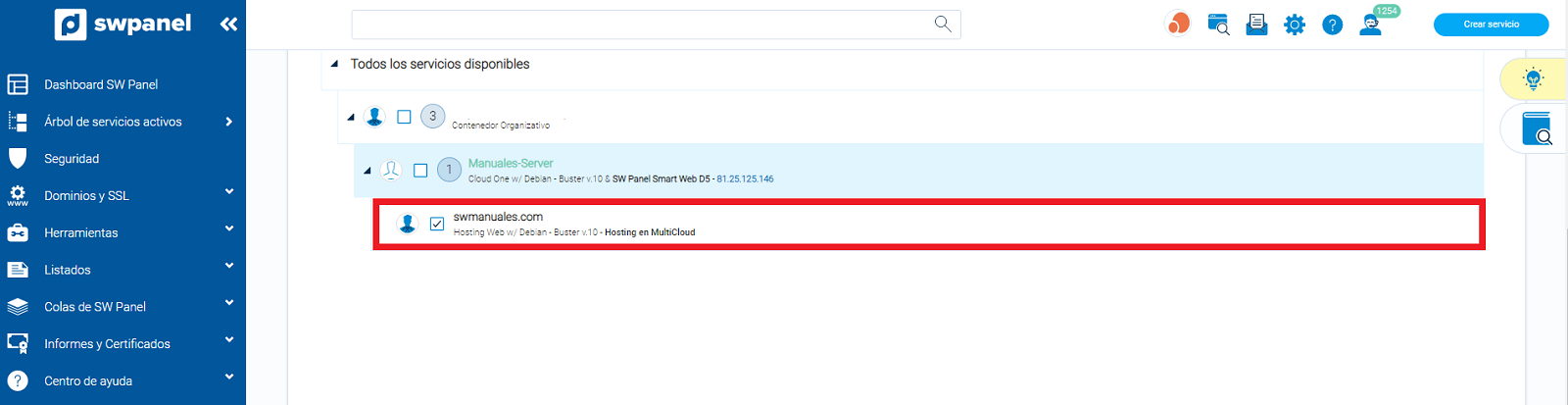
Task: Click the Contenedor Organizativo user avatar icon
Action: [x=374, y=117]
